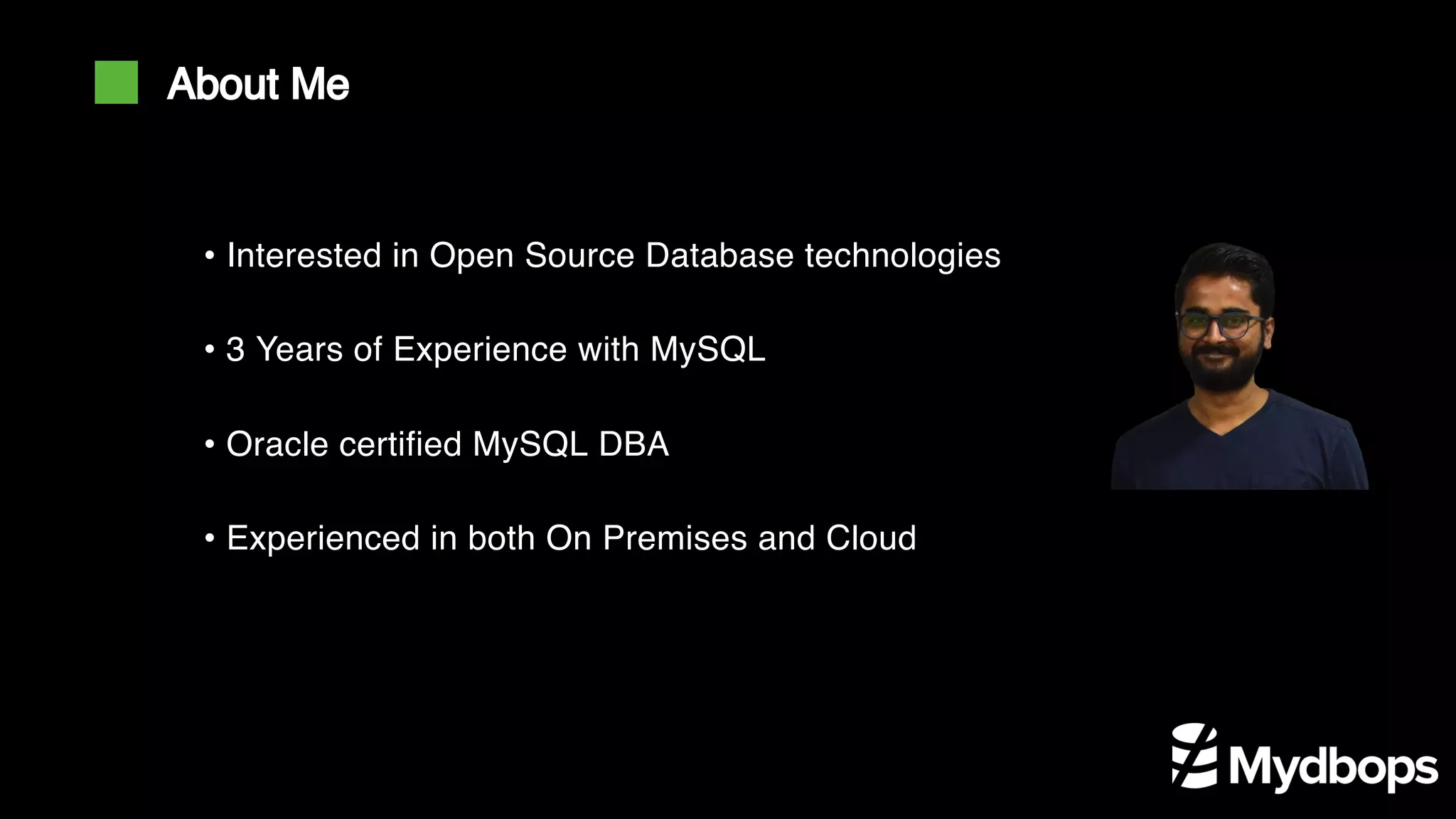Click the On Premises and Cloud bullet
Image resolution: width=1456 pixels, height=819 pixels.
(x=571, y=538)
